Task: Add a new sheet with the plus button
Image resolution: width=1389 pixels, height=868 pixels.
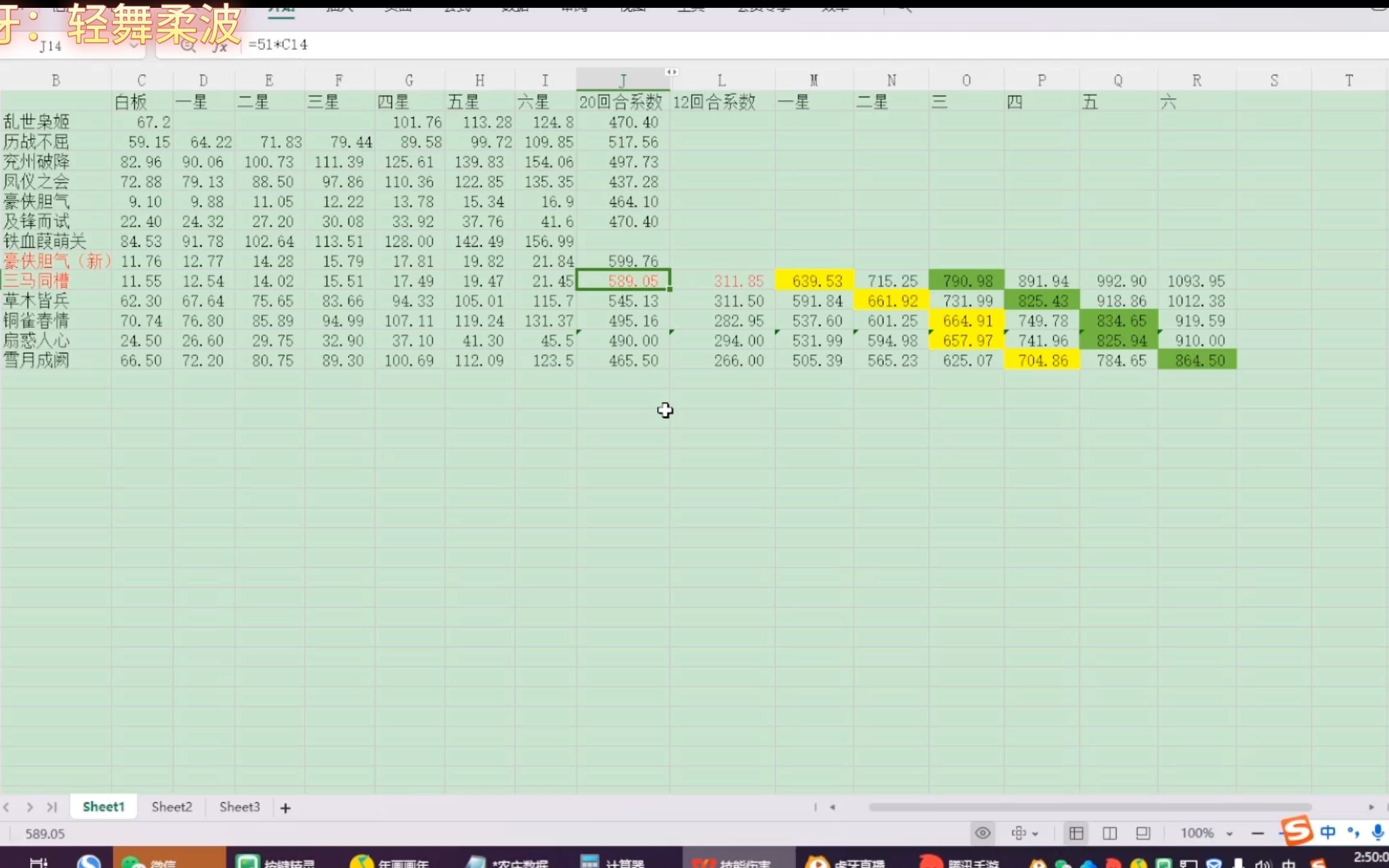Action: 285,808
